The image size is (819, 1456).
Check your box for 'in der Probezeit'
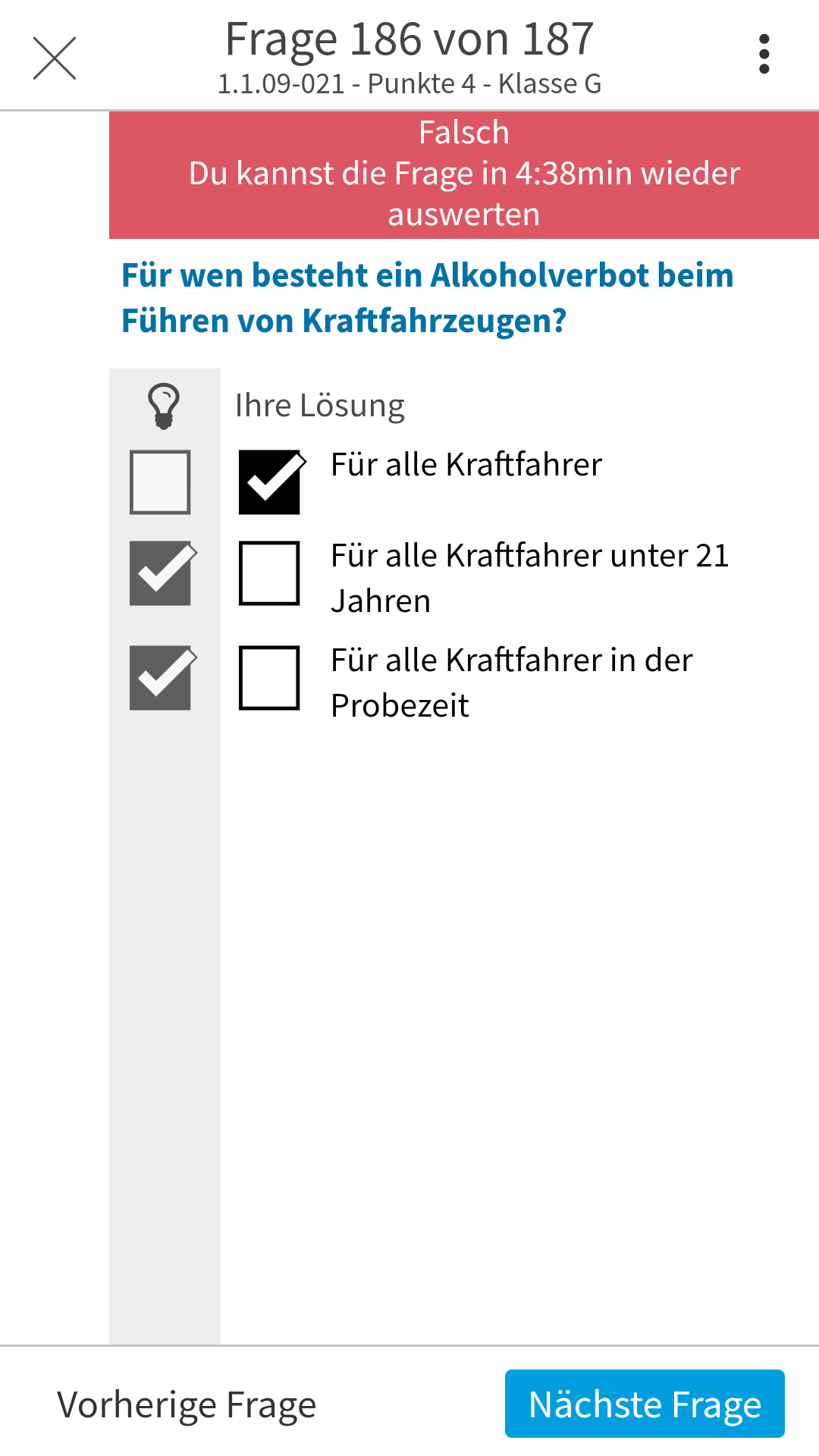(269, 678)
